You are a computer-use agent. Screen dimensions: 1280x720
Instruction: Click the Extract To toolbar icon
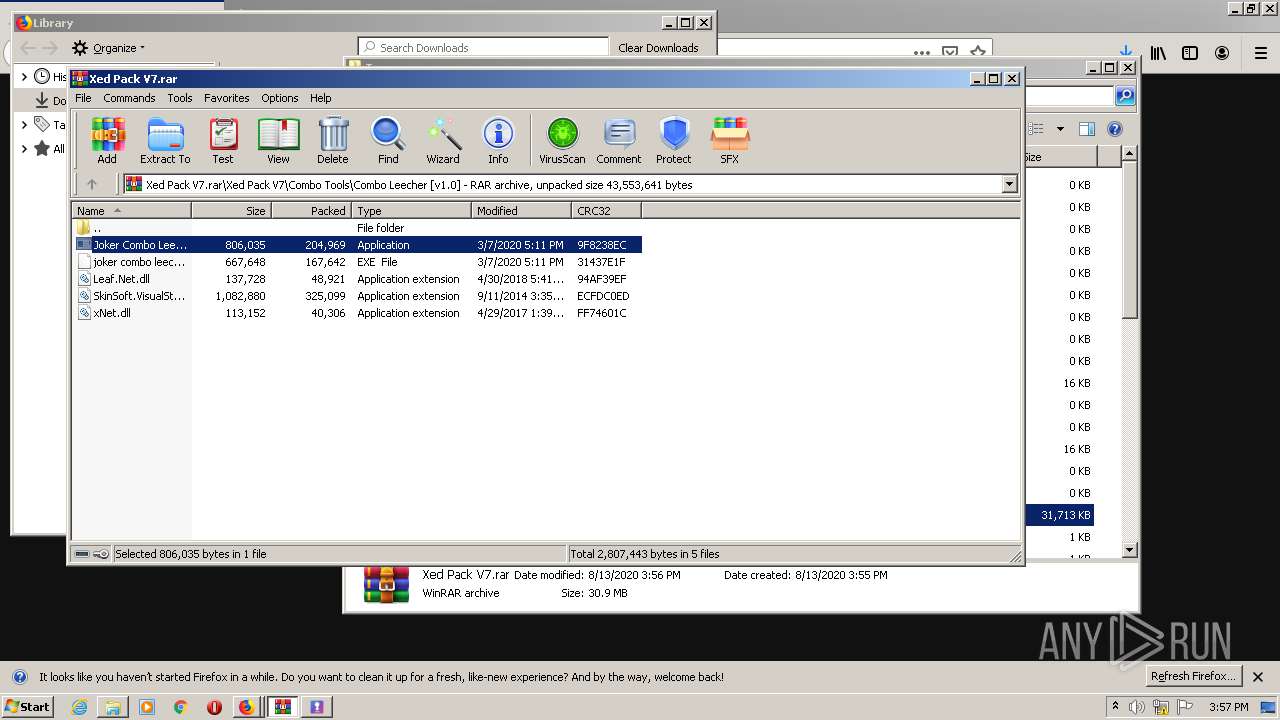point(165,141)
